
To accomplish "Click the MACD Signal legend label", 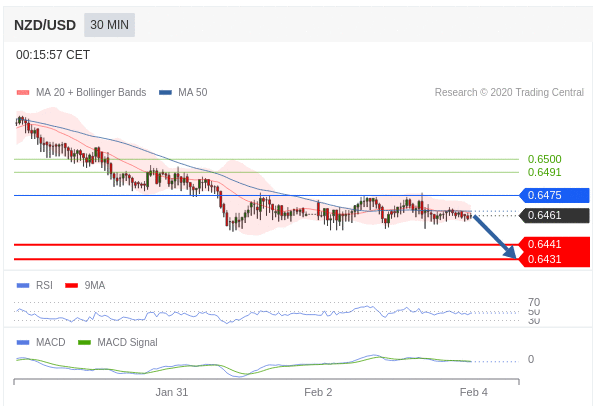I will 127,342.
